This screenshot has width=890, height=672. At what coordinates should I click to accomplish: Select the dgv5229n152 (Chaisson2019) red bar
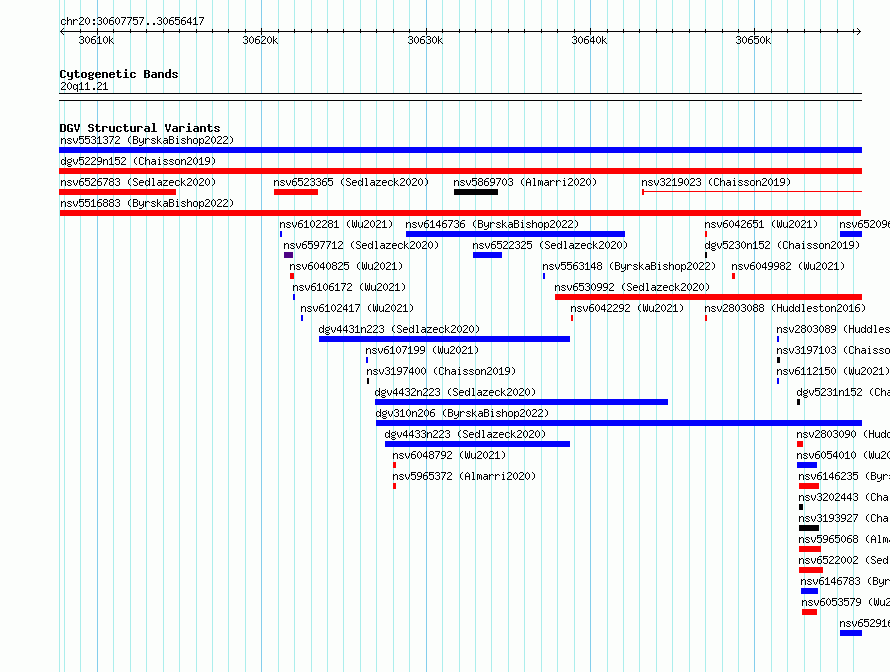click(460, 171)
